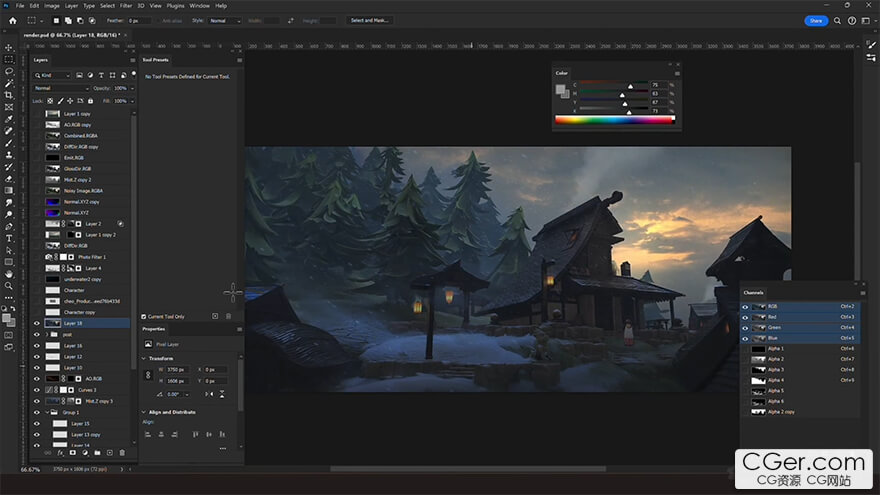Image resolution: width=880 pixels, height=495 pixels.
Task: Open the Layers panel flyout menu
Action: pos(132,60)
